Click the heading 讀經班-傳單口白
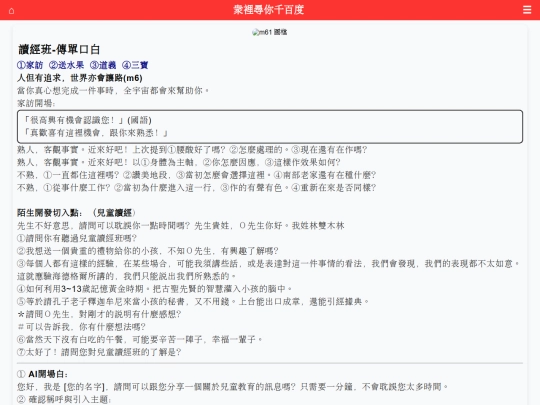The width and height of the screenshot is (540, 405). pyautogui.click(x=59, y=50)
